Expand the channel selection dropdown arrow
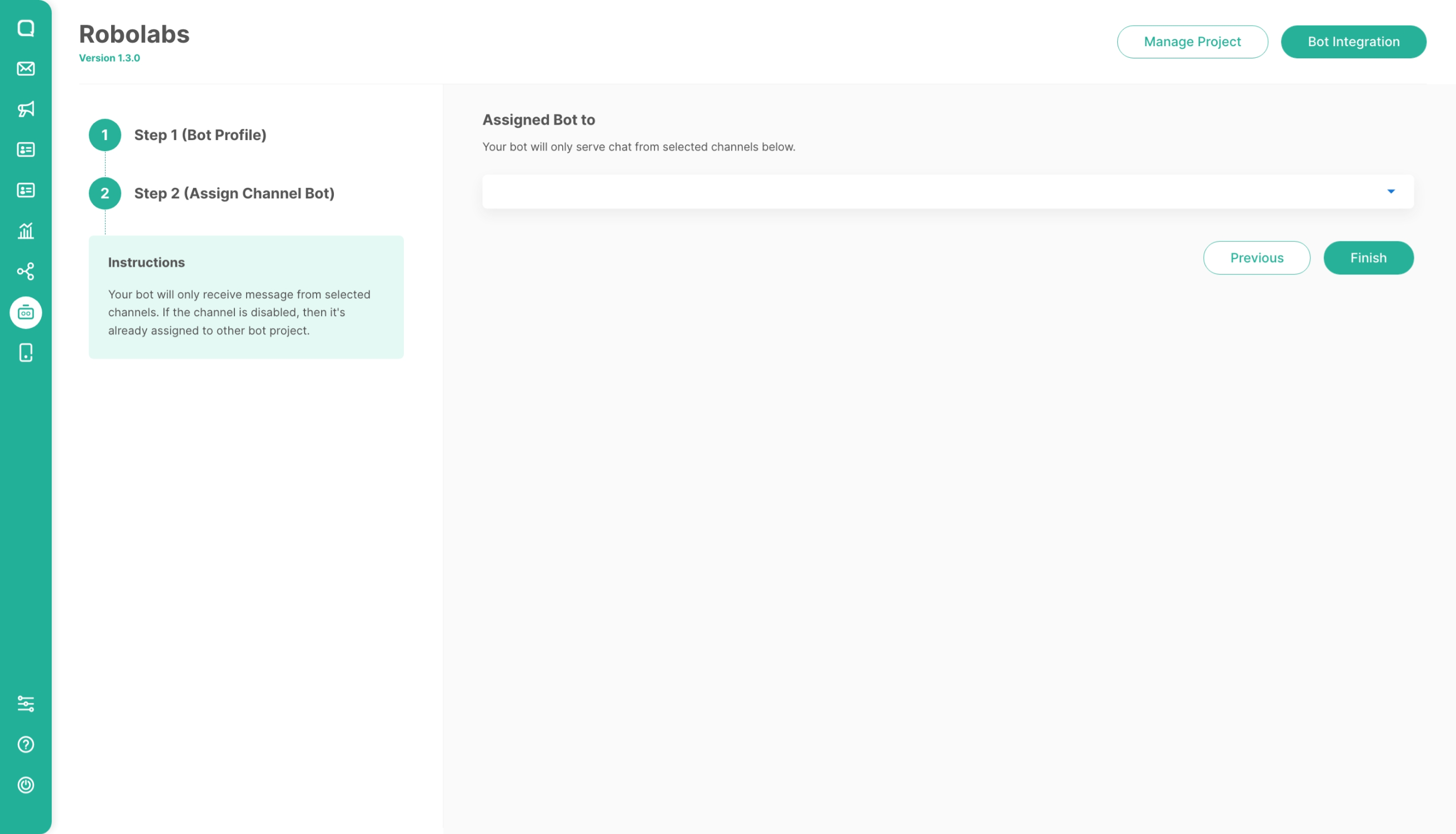The height and width of the screenshot is (834, 1456). point(1391,191)
